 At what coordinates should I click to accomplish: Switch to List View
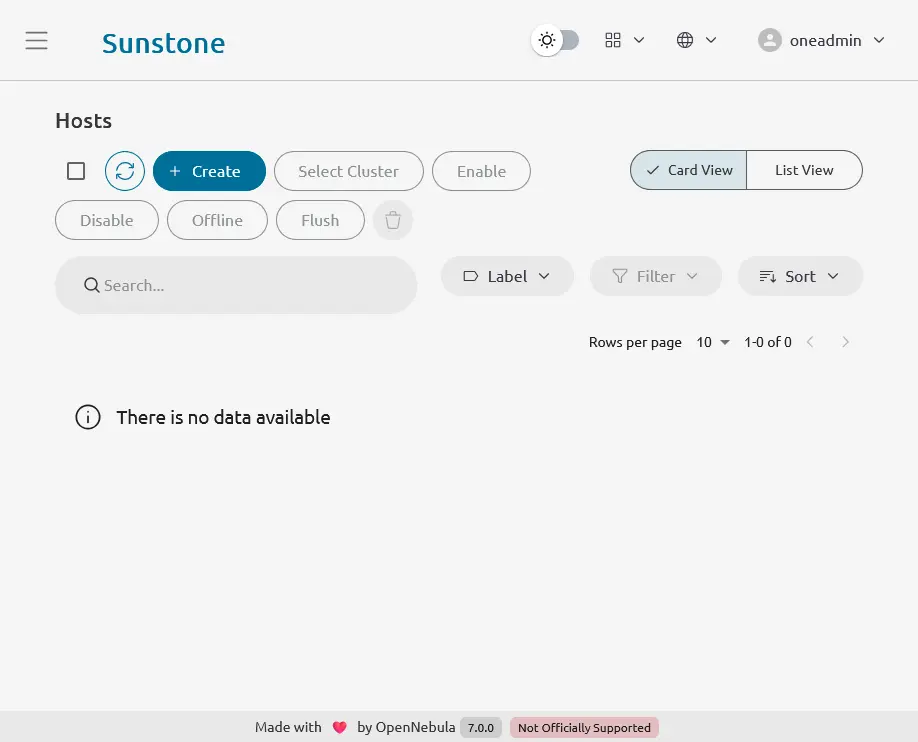click(804, 170)
